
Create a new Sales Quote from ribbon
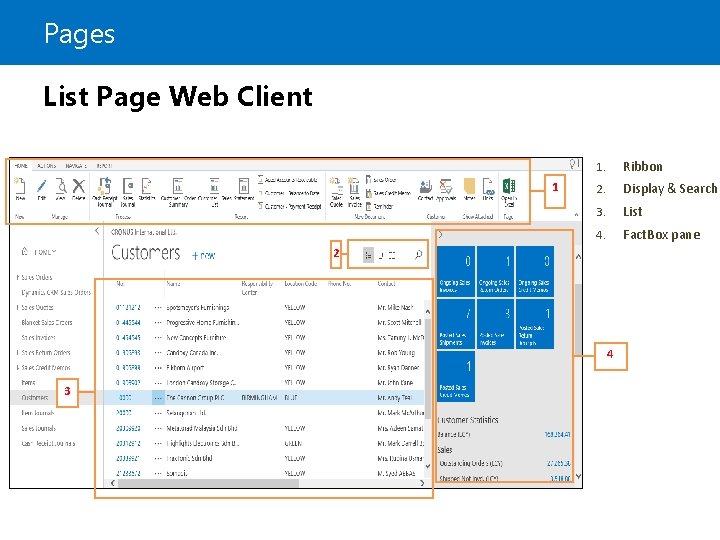point(337,193)
